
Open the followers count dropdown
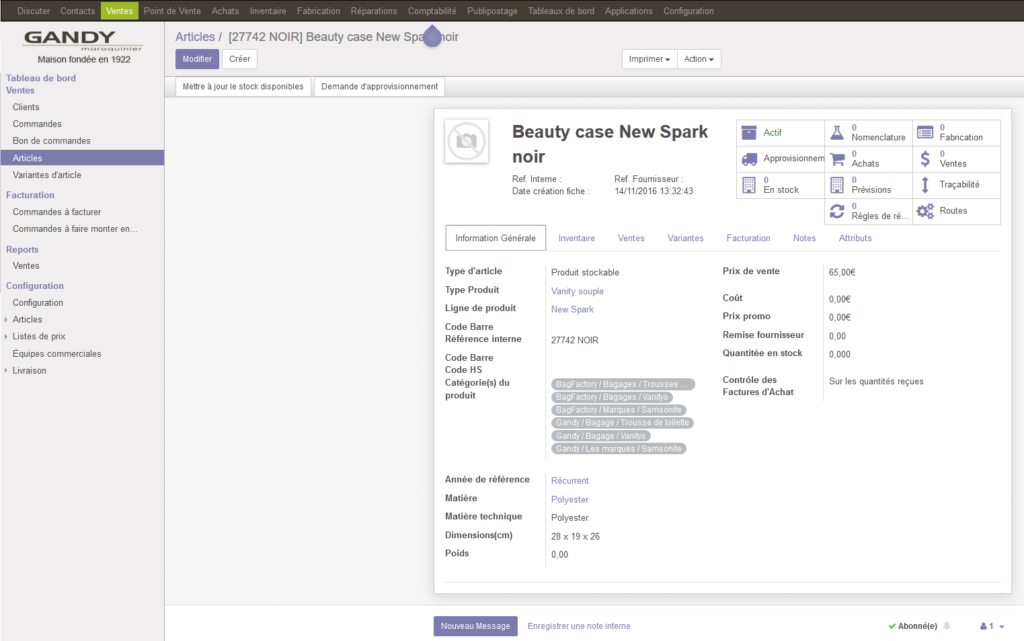point(992,626)
